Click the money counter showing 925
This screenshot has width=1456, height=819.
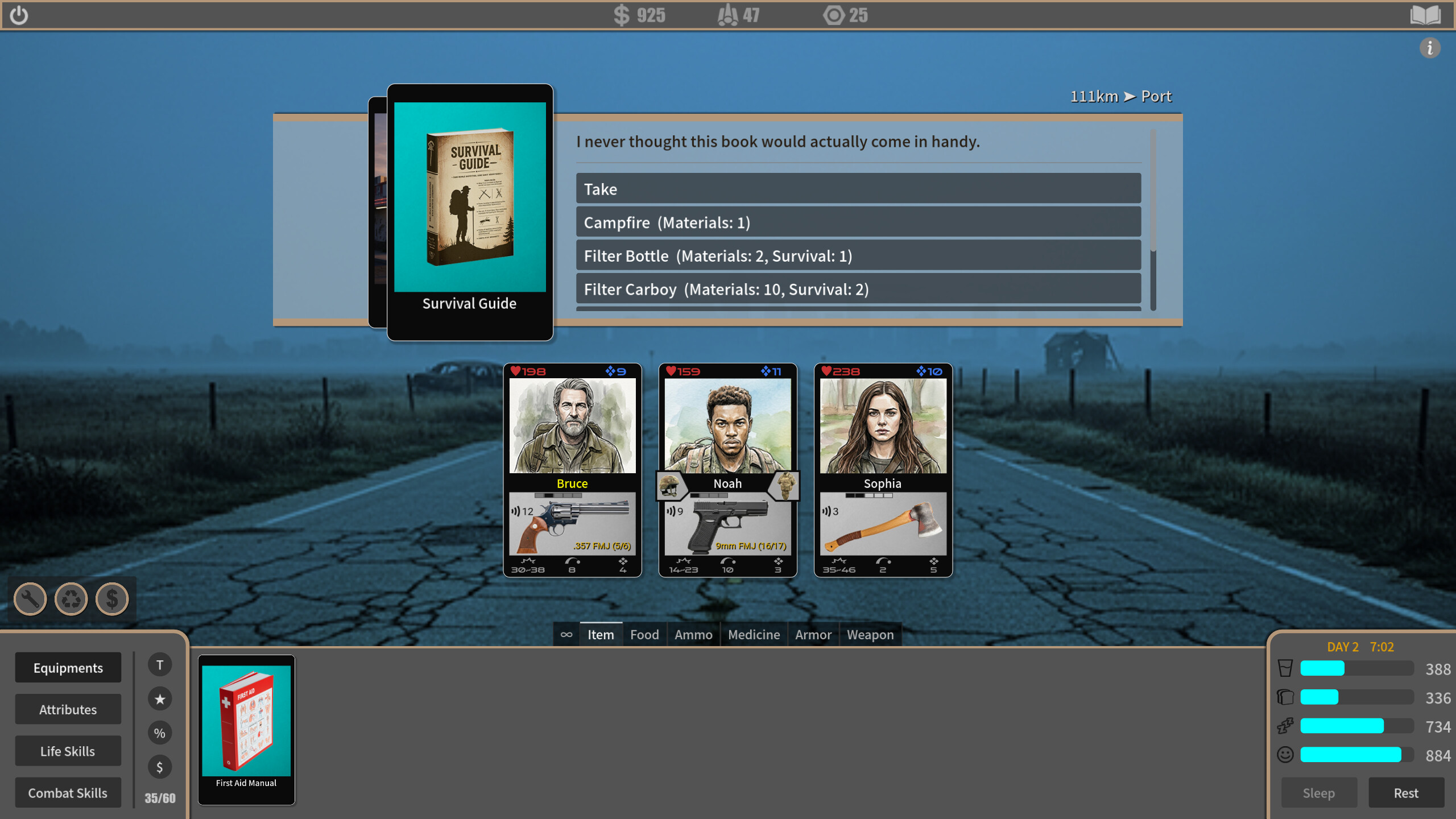point(640,15)
